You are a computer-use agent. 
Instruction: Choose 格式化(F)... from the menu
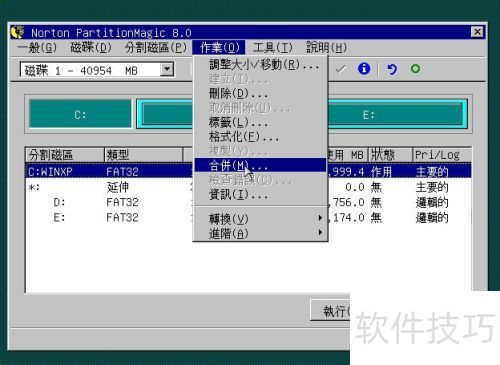(x=260, y=137)
